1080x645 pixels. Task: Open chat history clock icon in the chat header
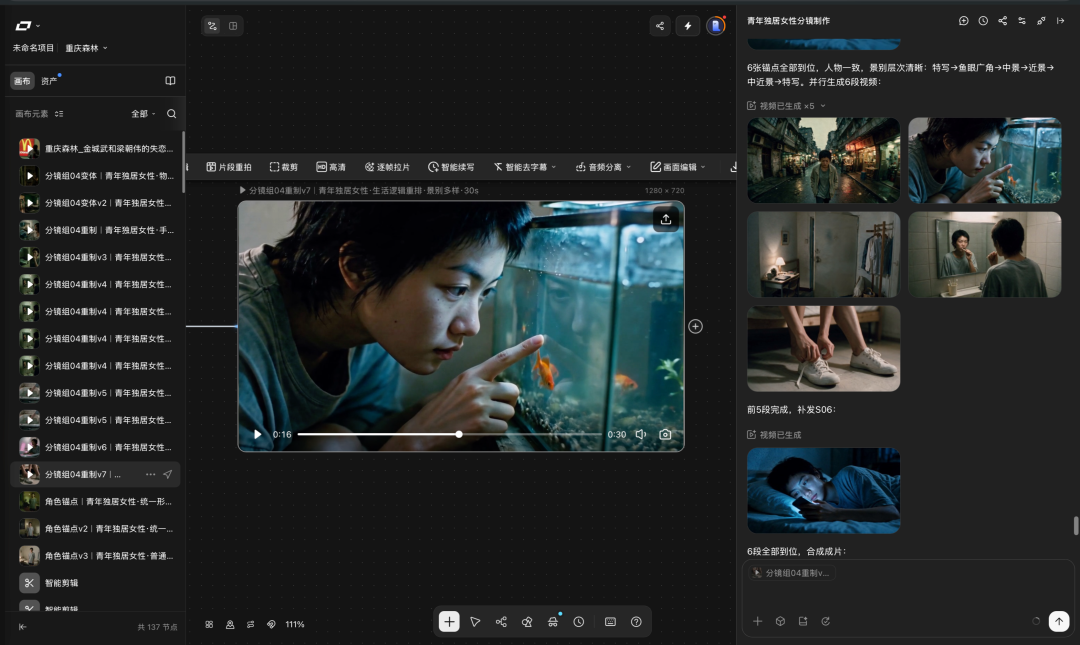[983, 21]
